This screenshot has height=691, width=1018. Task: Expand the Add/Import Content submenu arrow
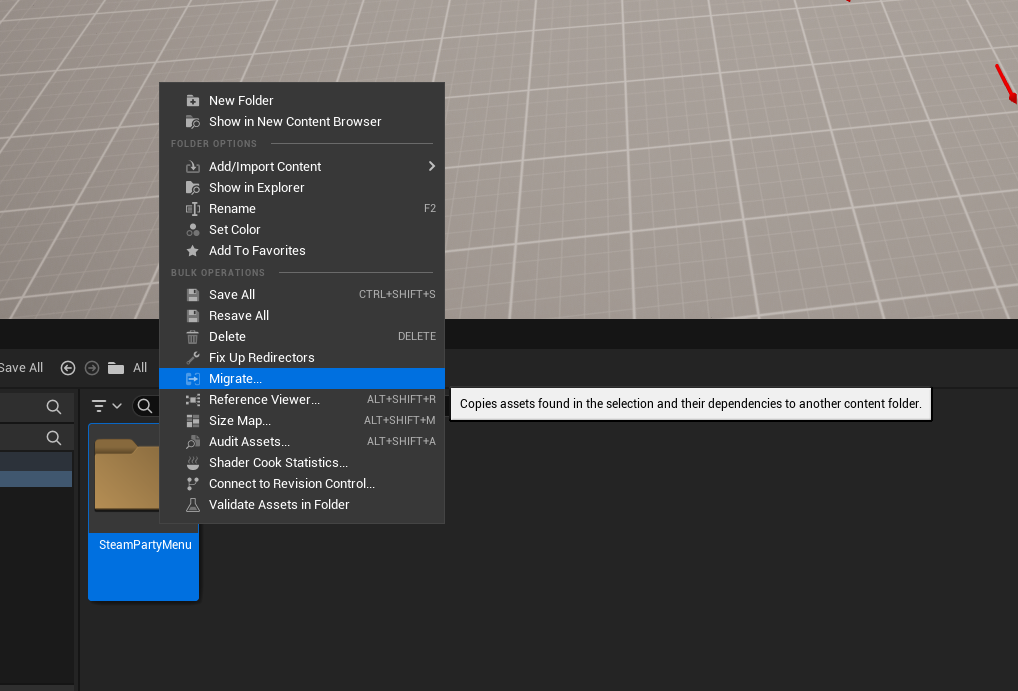[431, 166]
